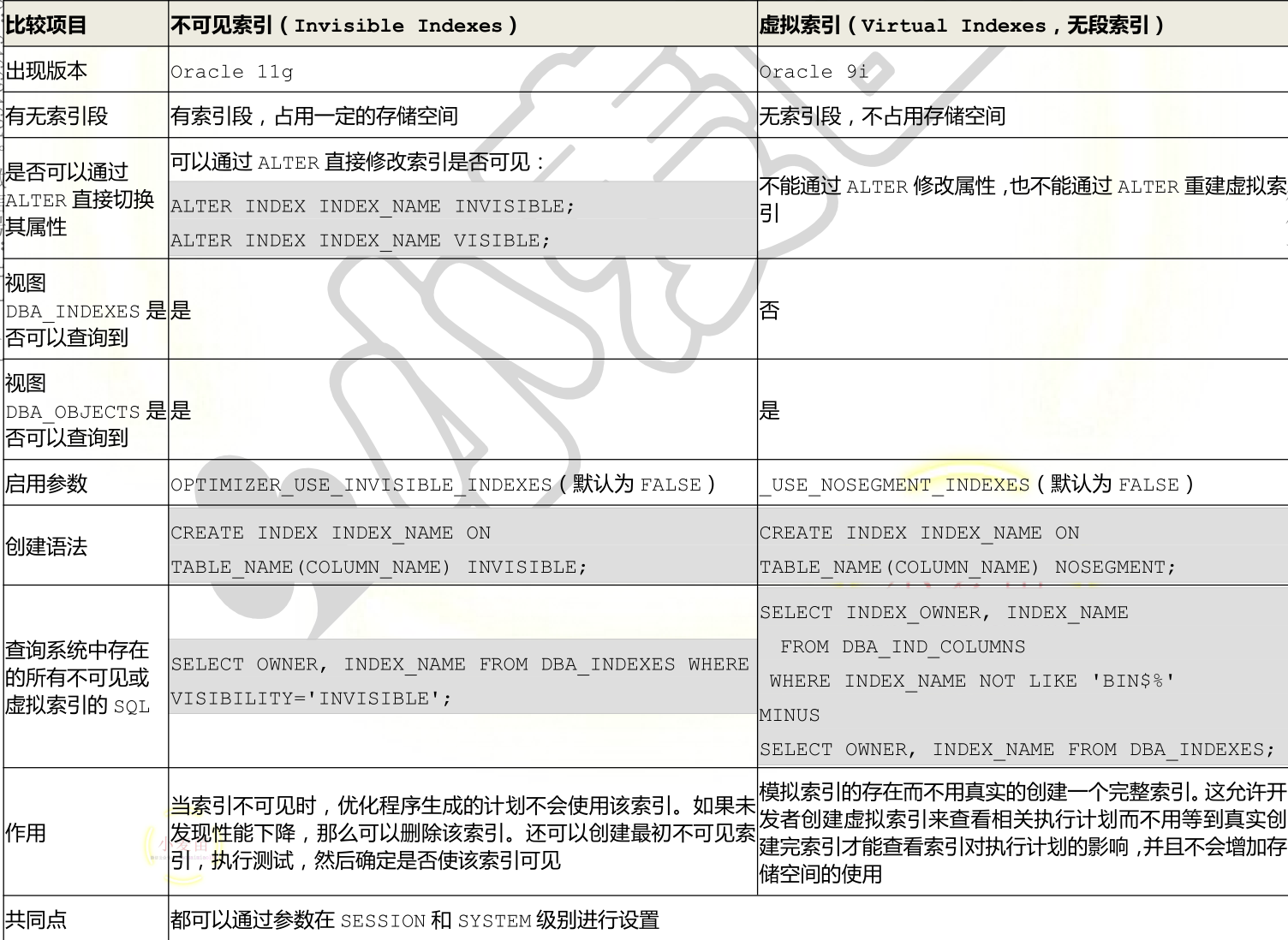Click code 'SELECT OWNER, INDEX_NAME FROM DBA_INDEXES WHERE'
The image size is (1288, 940).
(460, 664)
